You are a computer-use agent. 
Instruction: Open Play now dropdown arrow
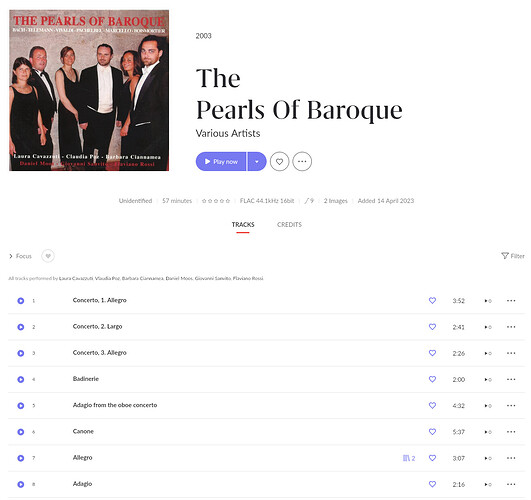click(x=257, y=162)
